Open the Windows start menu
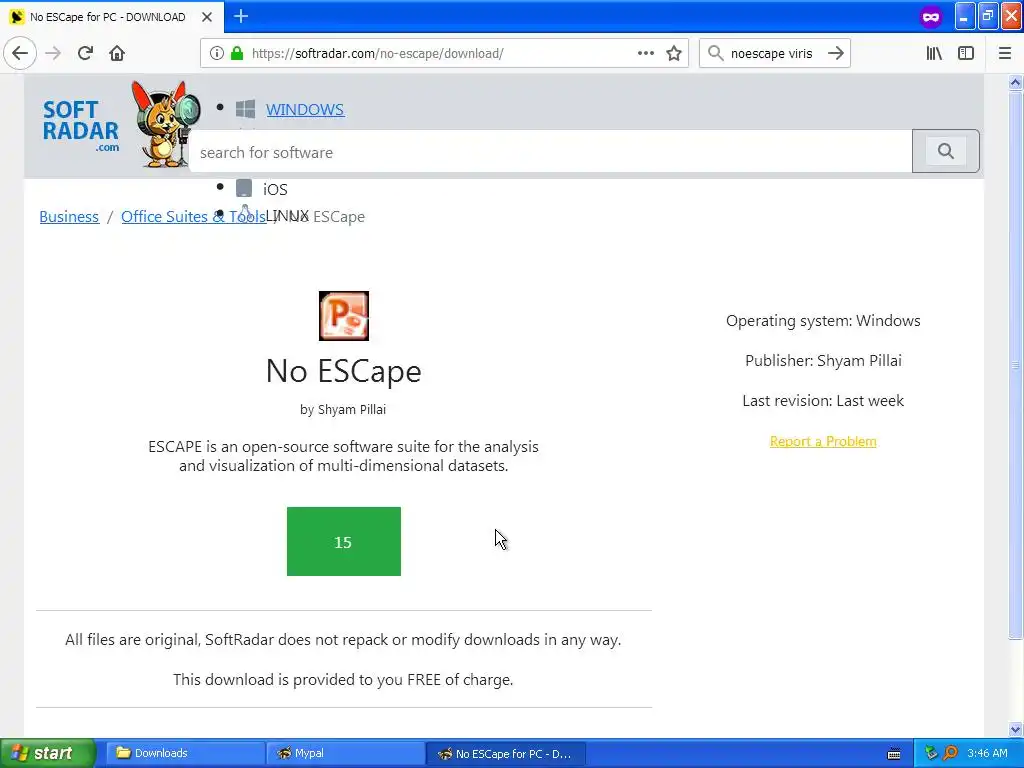This screenshot has height=768, width=1024. click(x=48, y=753)
